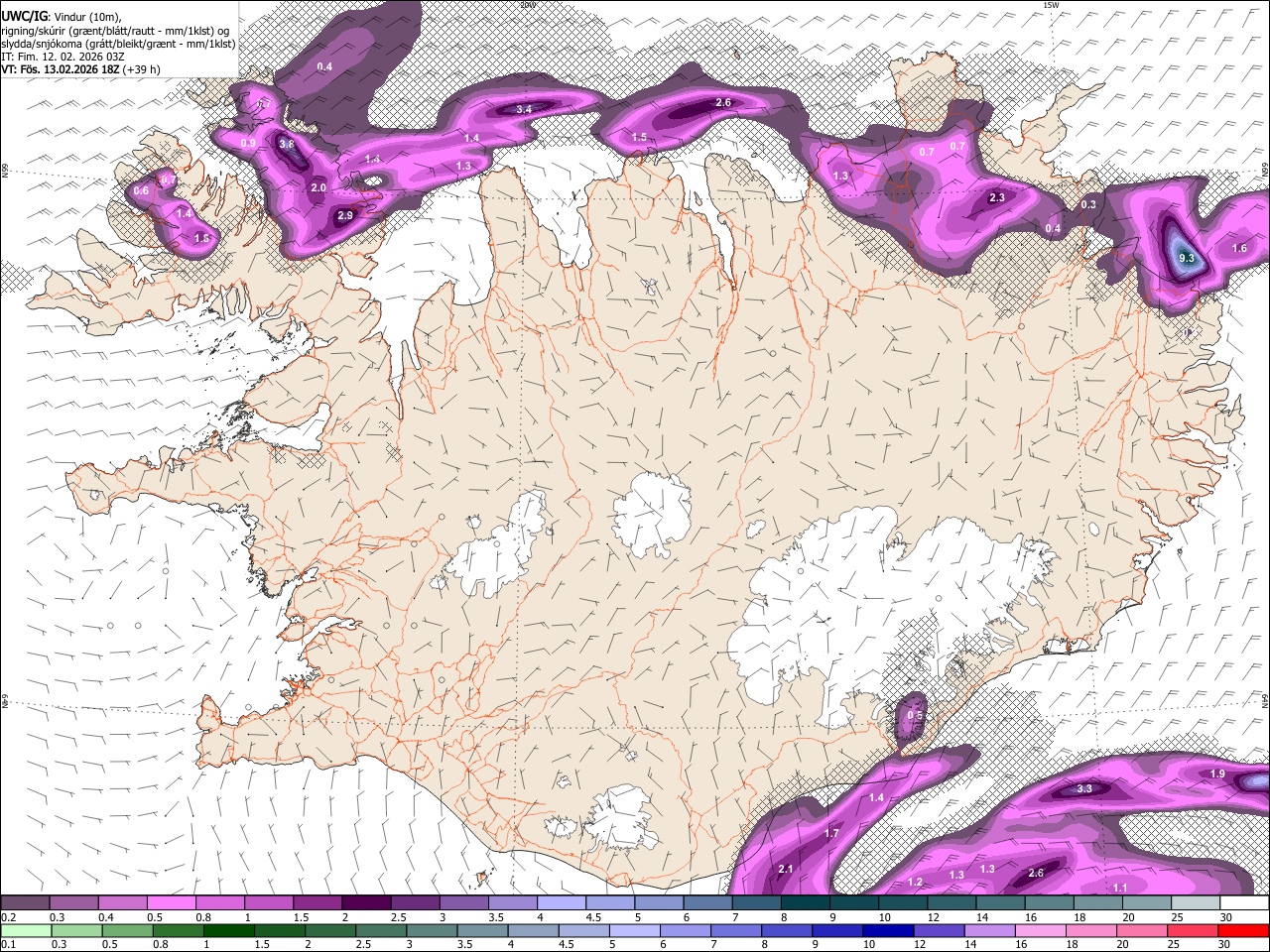
Task: Select the 2.9 precipitation label
Action: pos(345,215)
